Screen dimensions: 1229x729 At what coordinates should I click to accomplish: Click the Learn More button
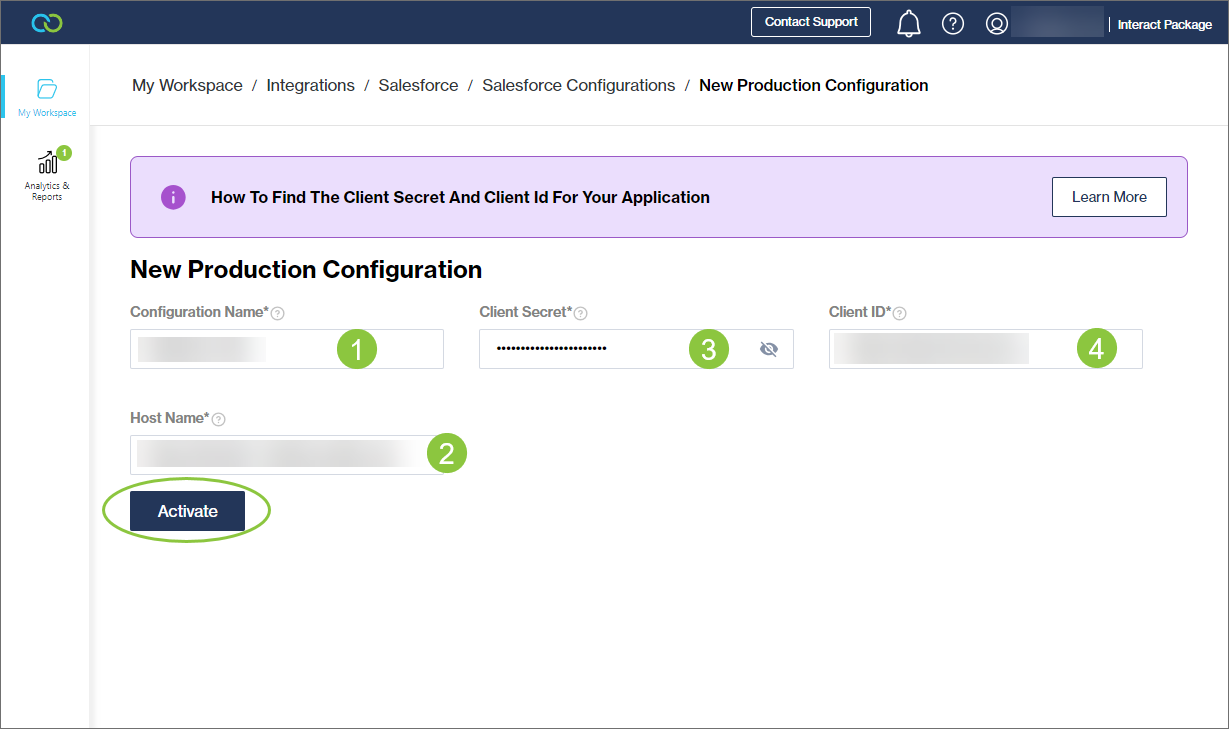pos(1109,197)
